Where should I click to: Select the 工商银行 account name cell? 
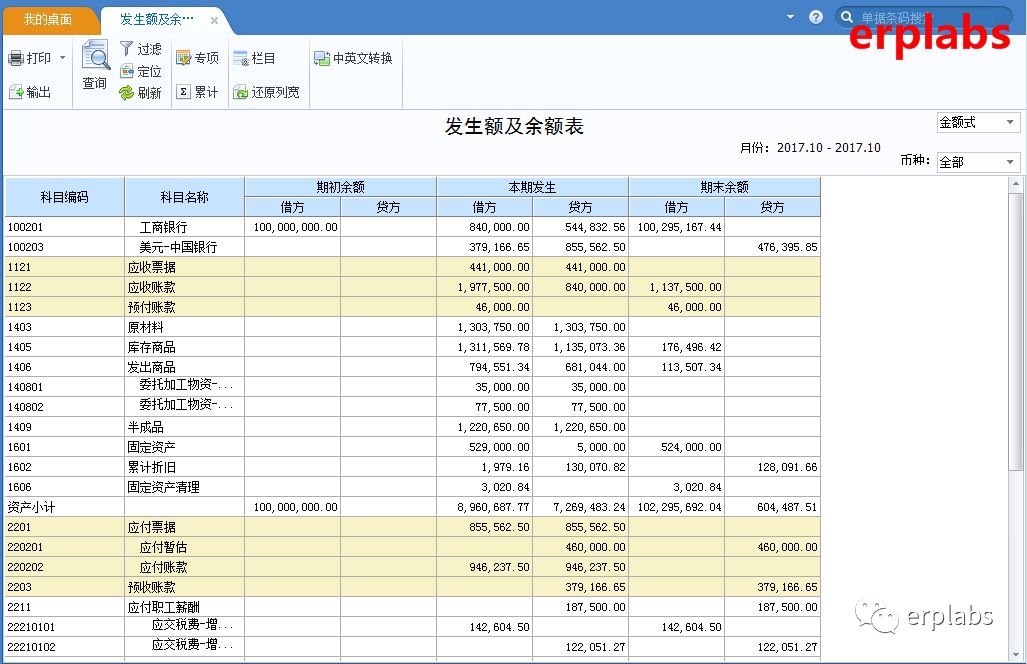coord(185,227)
